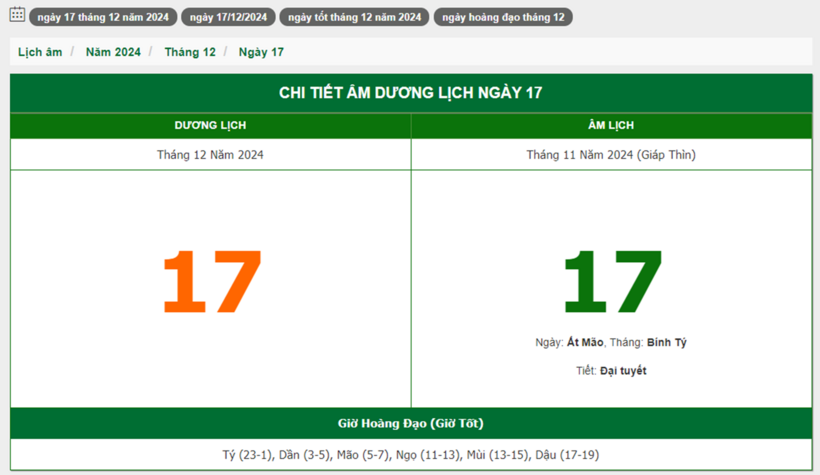This screenshot has height=475, width=820.
Task: Select the 'Ất Mão' day name
Action: tap(585, 343)
